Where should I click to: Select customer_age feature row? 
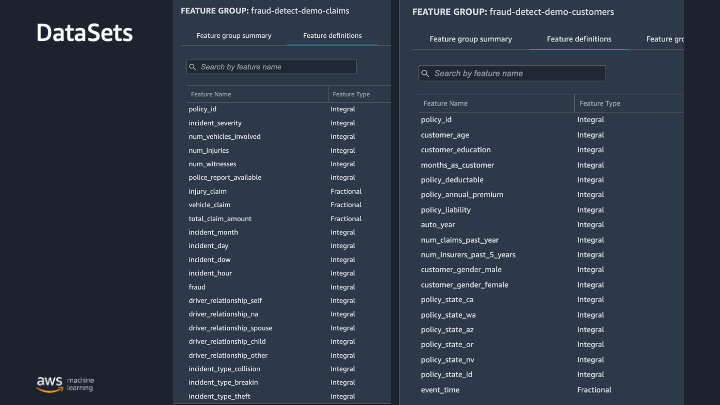point(551,135)
